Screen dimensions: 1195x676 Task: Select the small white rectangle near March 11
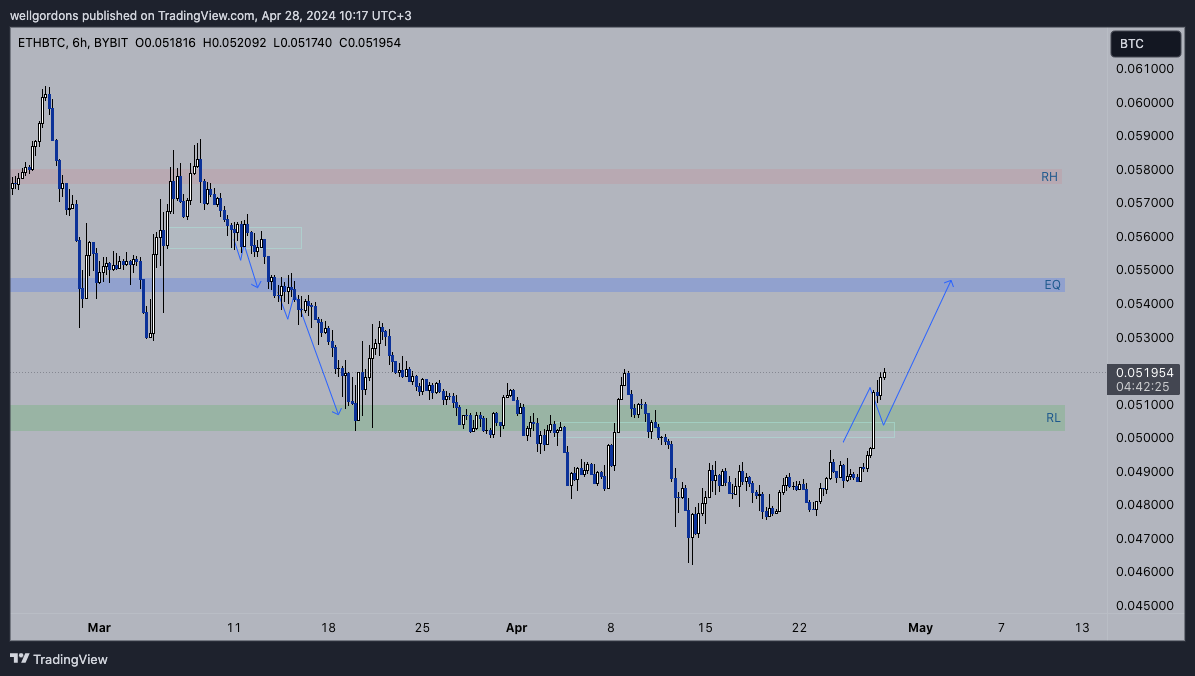[236, 238]
